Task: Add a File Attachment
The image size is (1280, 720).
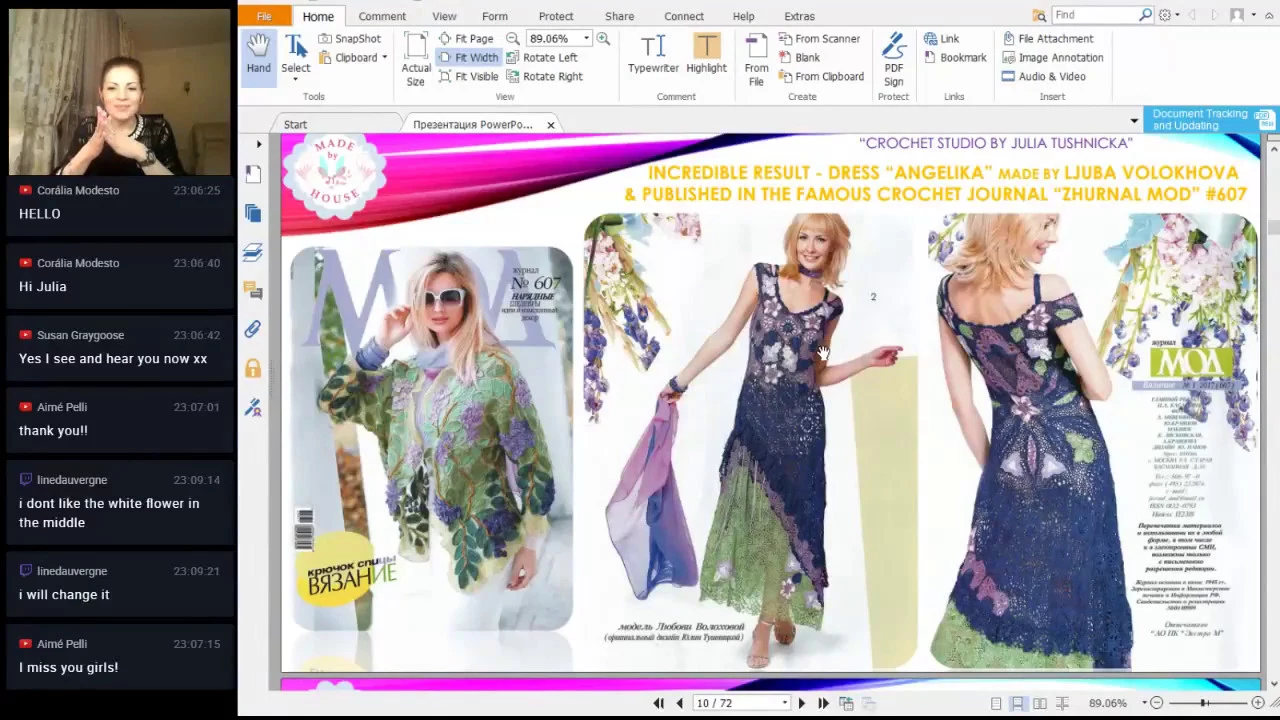Action: pyautogui.click(x=1048, y=38)
